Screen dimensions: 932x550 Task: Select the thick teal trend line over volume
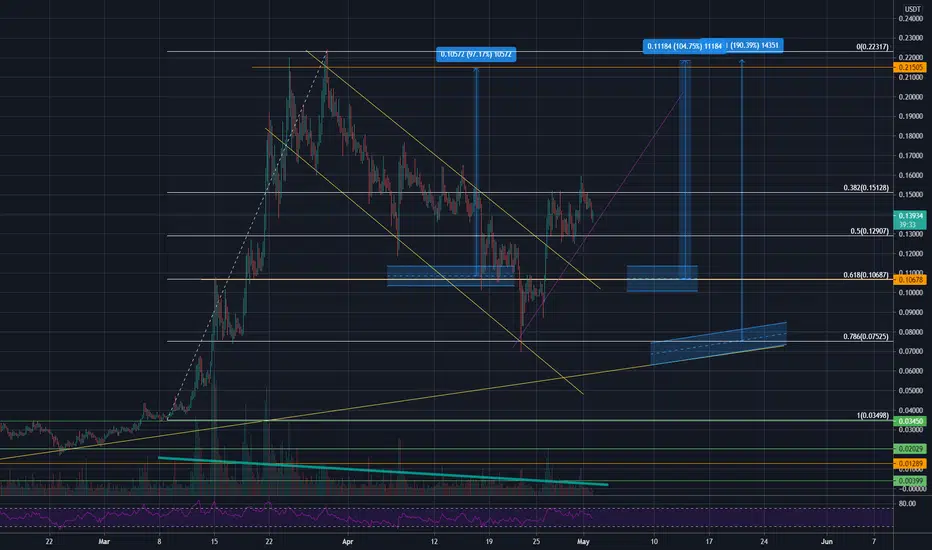coord(383,472)
